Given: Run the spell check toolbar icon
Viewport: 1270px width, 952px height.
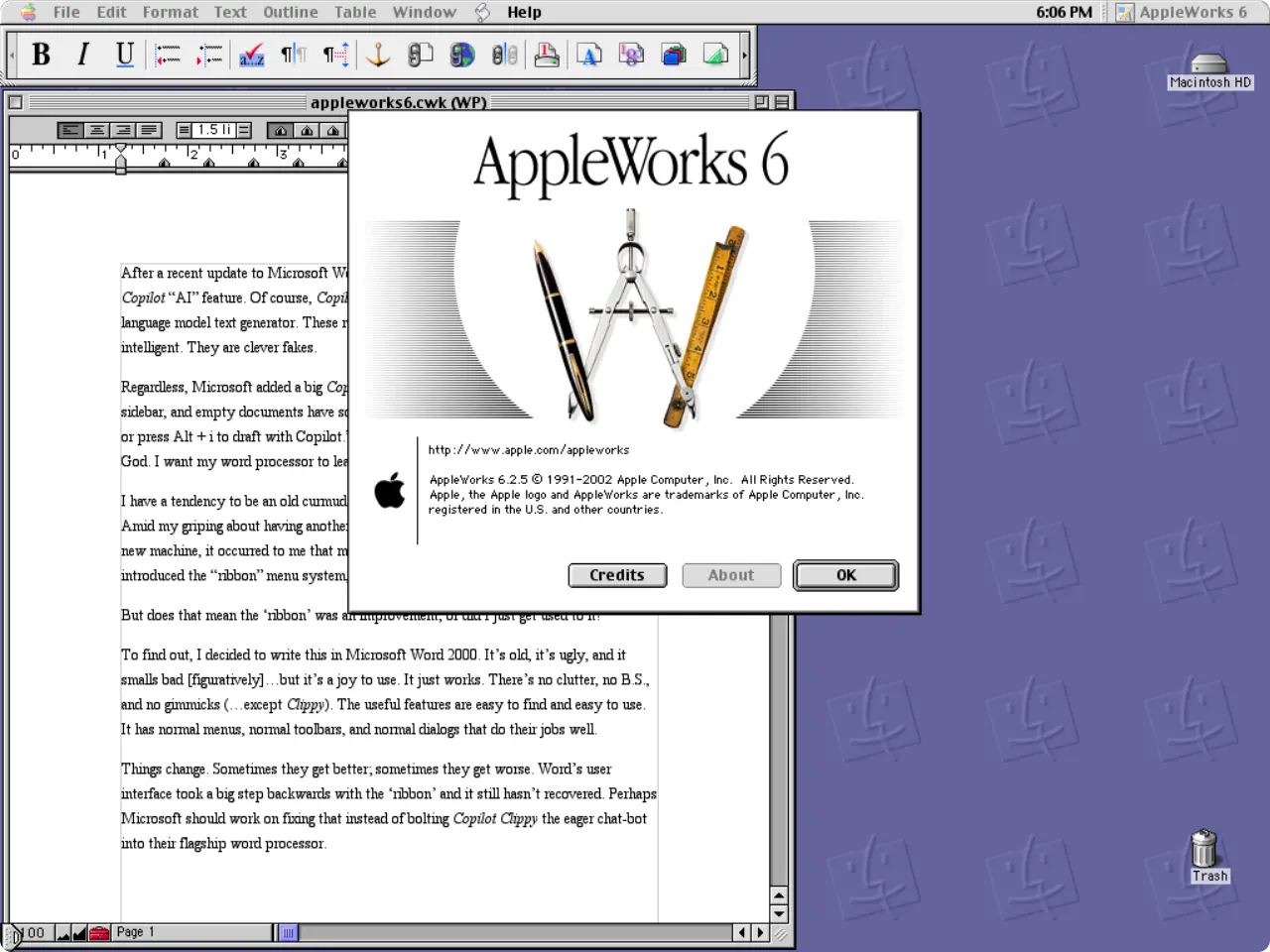Looking at the screenshot, I should [x=252, y=55].
